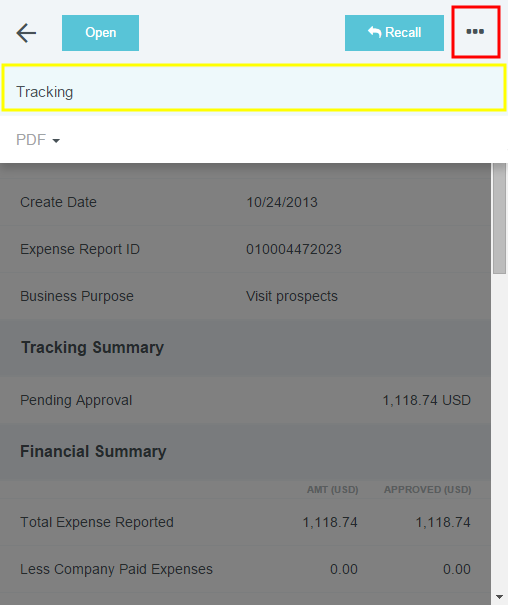Viewport: 508px width, 605px height.
Task: Click the Financial Summary heading
Action: click(x=93, y=451)
